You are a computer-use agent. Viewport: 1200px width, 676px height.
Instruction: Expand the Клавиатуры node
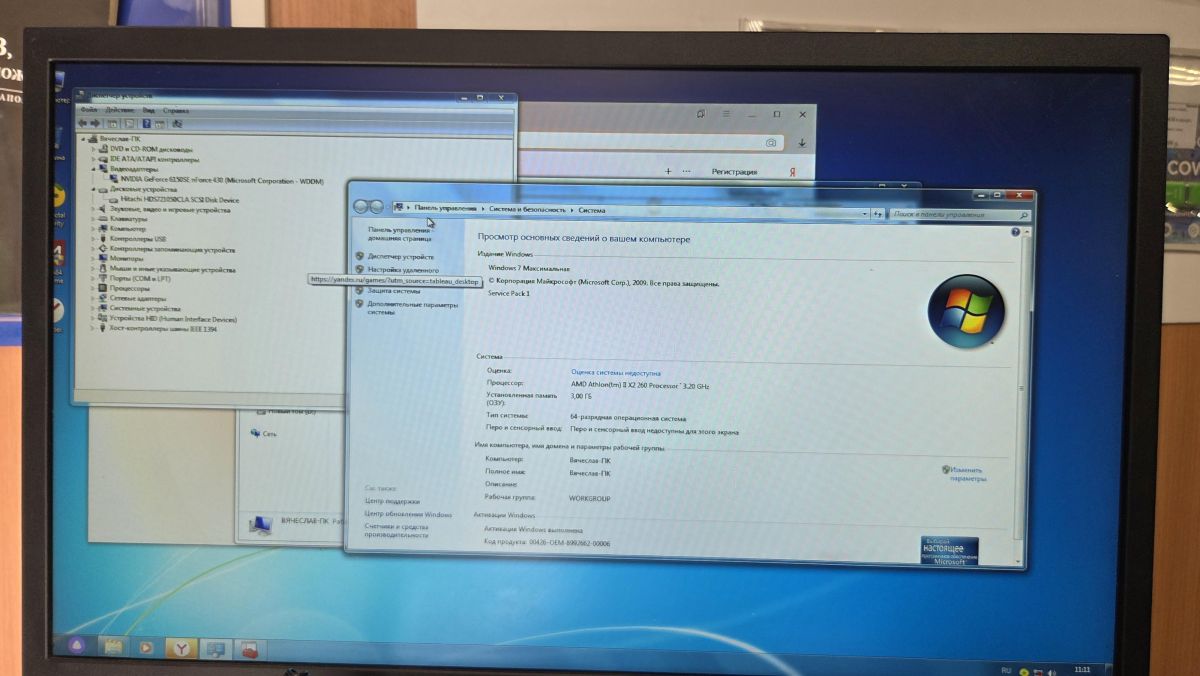coord(95,219)
